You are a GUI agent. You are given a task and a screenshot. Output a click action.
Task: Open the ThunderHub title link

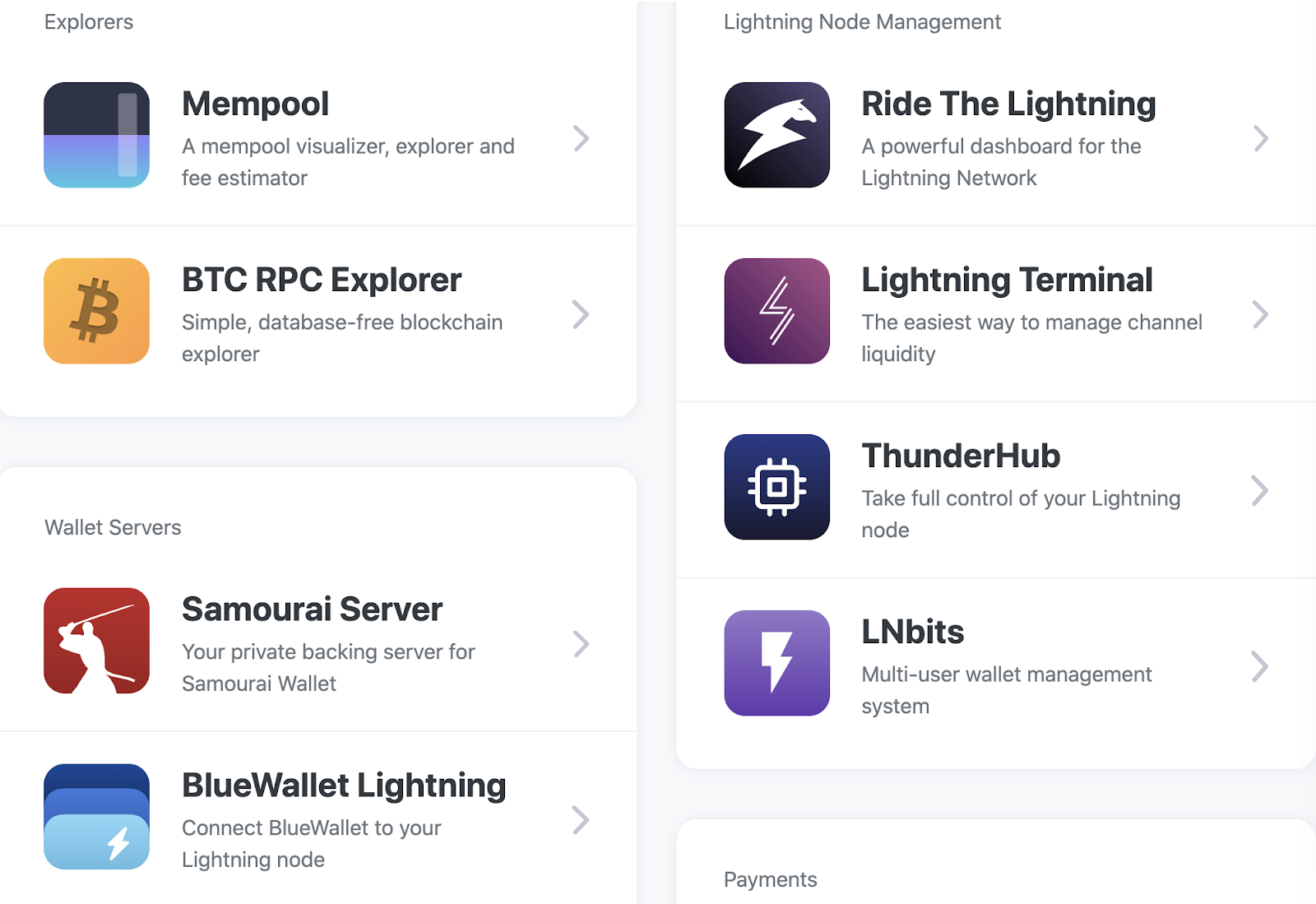(x=961, y=456)
